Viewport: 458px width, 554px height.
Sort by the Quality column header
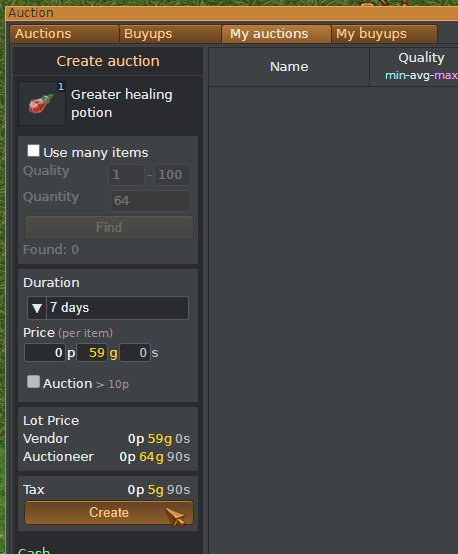414,67
